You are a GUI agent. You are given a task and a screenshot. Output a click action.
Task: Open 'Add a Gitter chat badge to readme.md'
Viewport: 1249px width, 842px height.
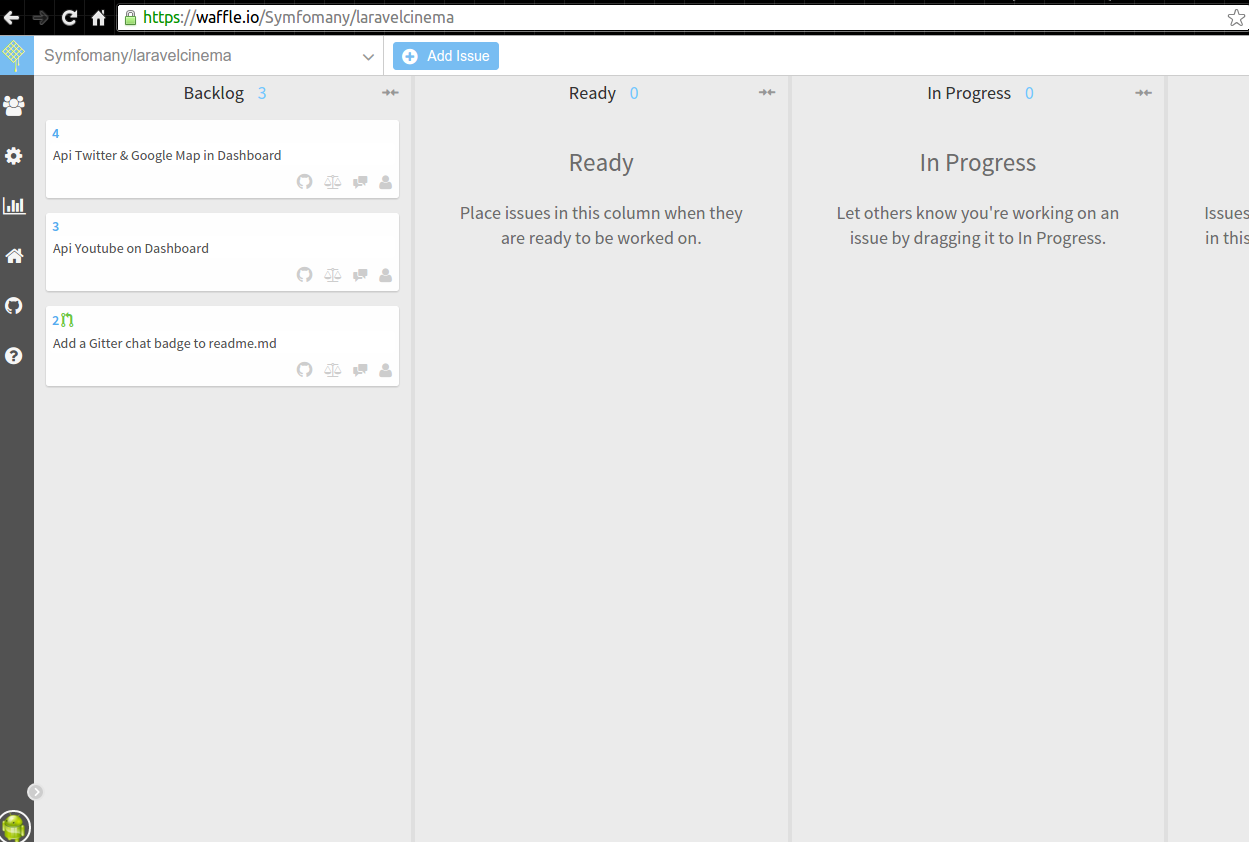point(165,344)
